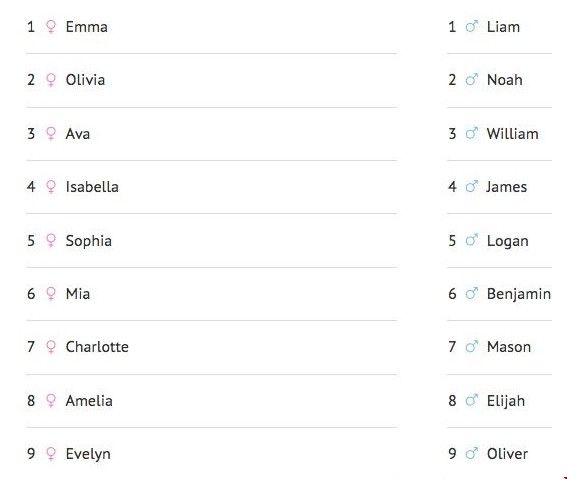Viewport: 567px width, 479px height.
Task: Select the name James
Action: [506, 187]
